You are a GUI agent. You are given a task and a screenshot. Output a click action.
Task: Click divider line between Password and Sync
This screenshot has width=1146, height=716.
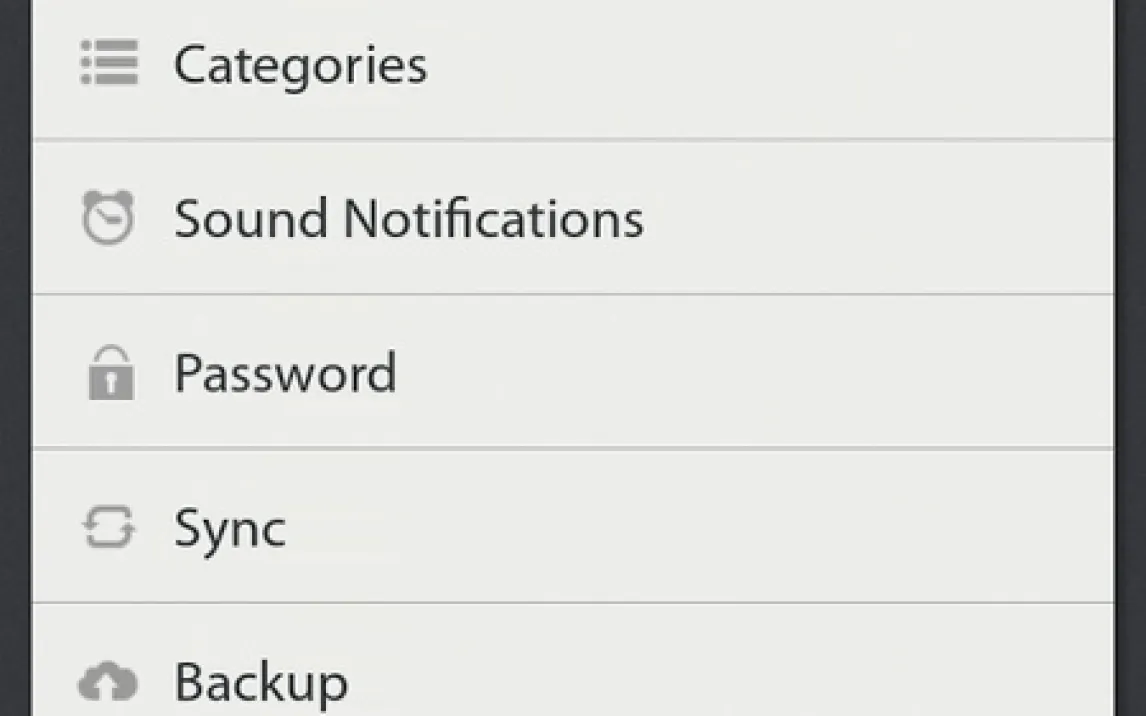(x=572, y=448)
